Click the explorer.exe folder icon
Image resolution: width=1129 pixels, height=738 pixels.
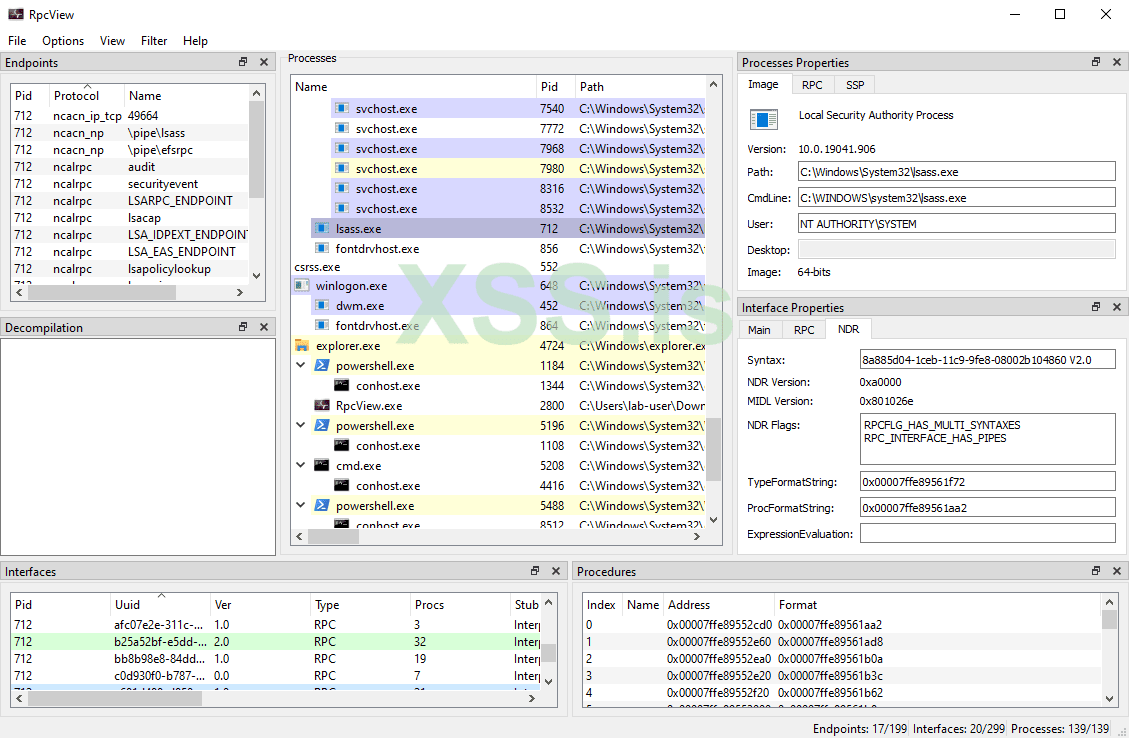point(302,346)
